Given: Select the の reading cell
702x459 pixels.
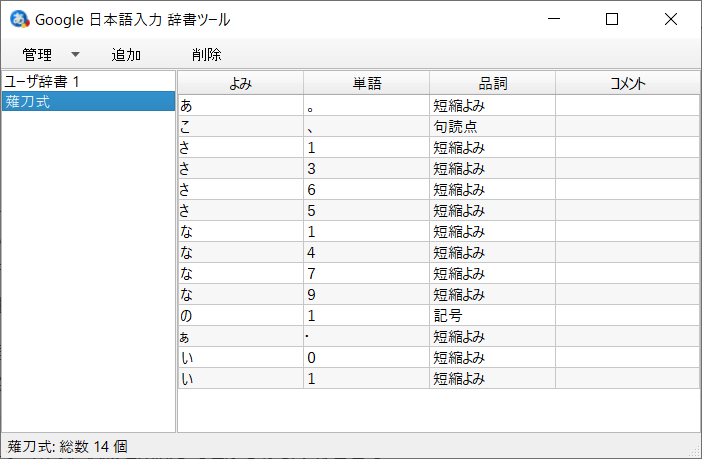Looking at the screenshot, I should pos(241,316).
